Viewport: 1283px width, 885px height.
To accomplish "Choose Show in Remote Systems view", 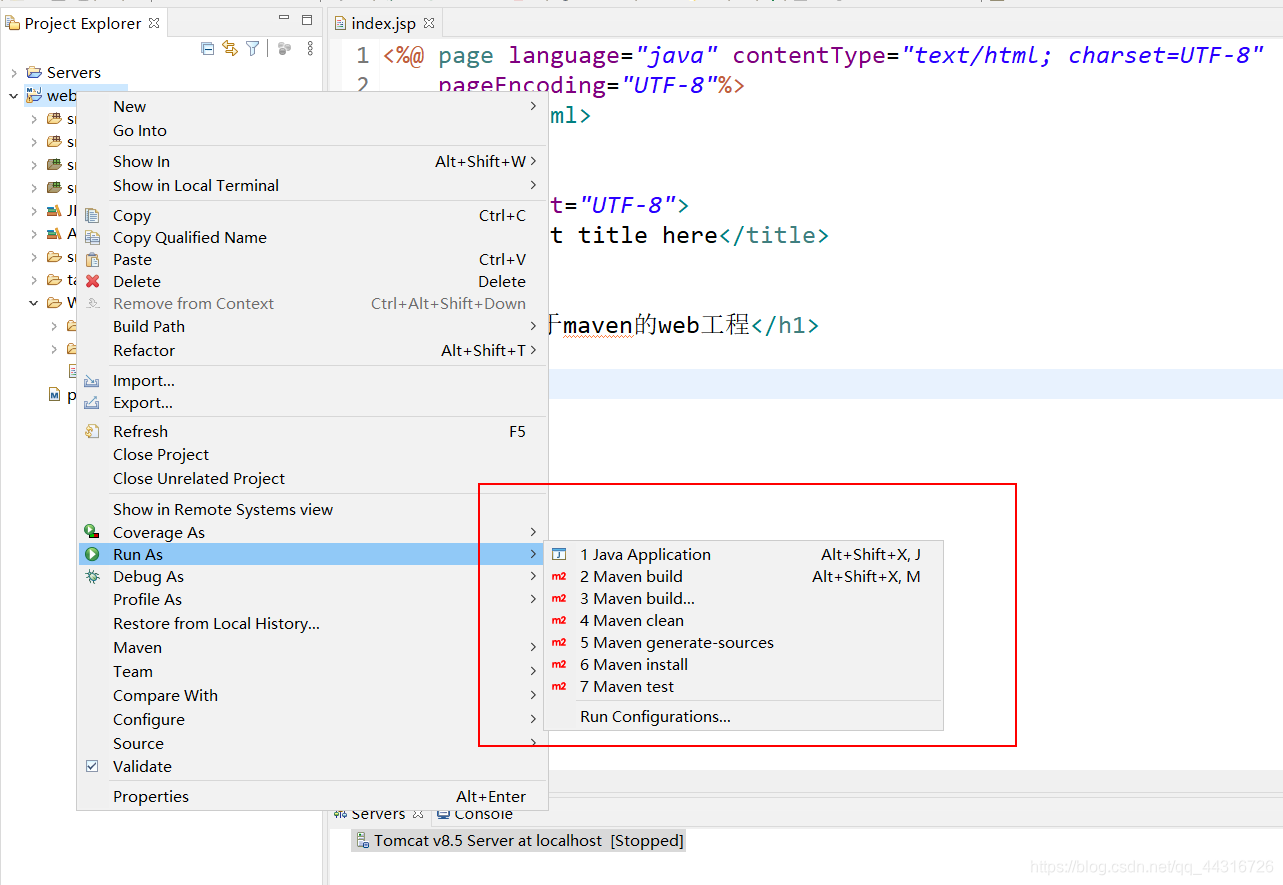I will pyautogui.click(x=312, y=510).
